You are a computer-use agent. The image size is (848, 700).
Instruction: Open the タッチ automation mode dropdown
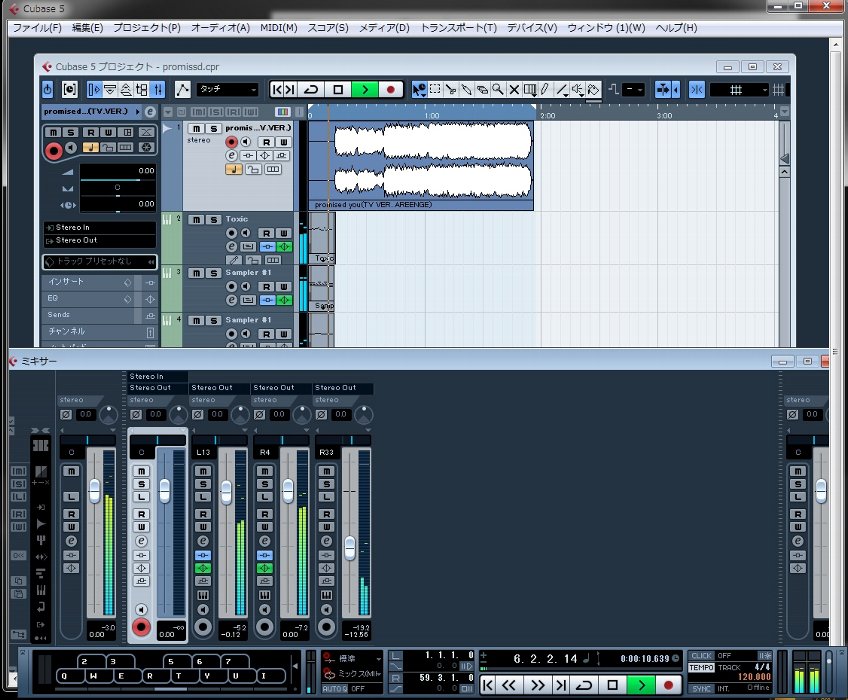coord(227,89)
